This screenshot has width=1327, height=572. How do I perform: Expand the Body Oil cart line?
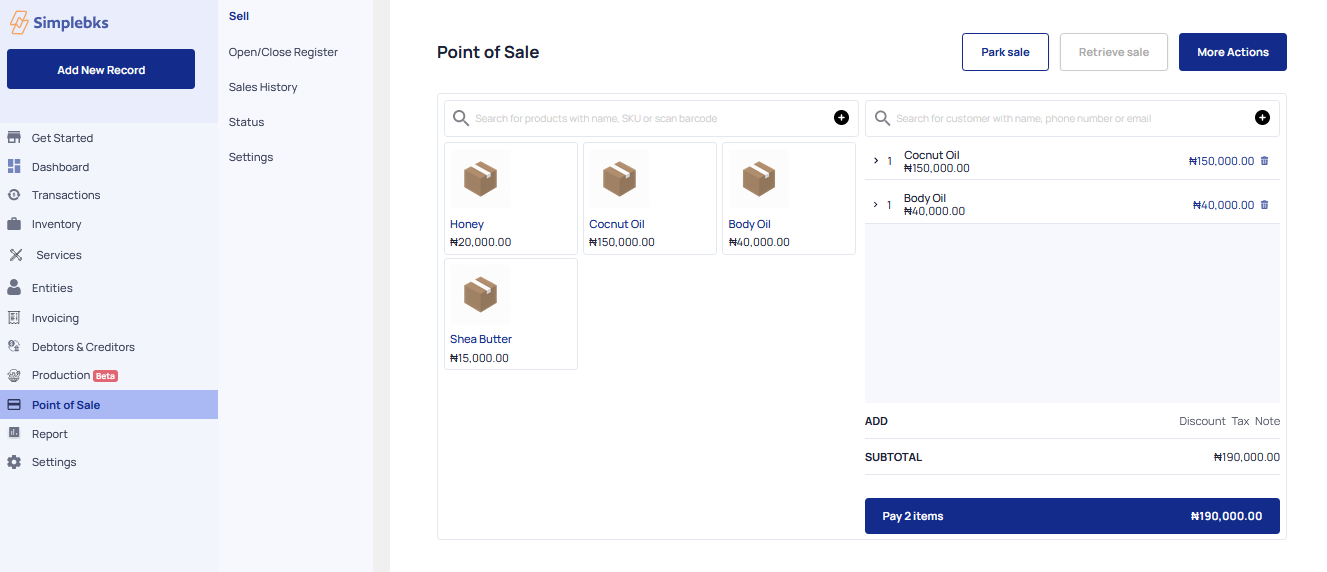pyautogui.click(x=876, y=205)
